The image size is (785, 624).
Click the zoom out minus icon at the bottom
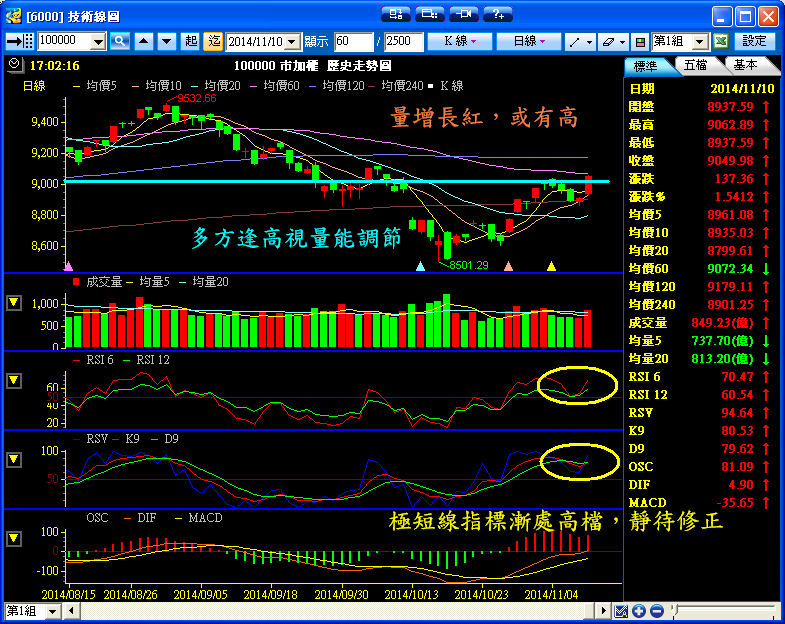click(657, 611)
